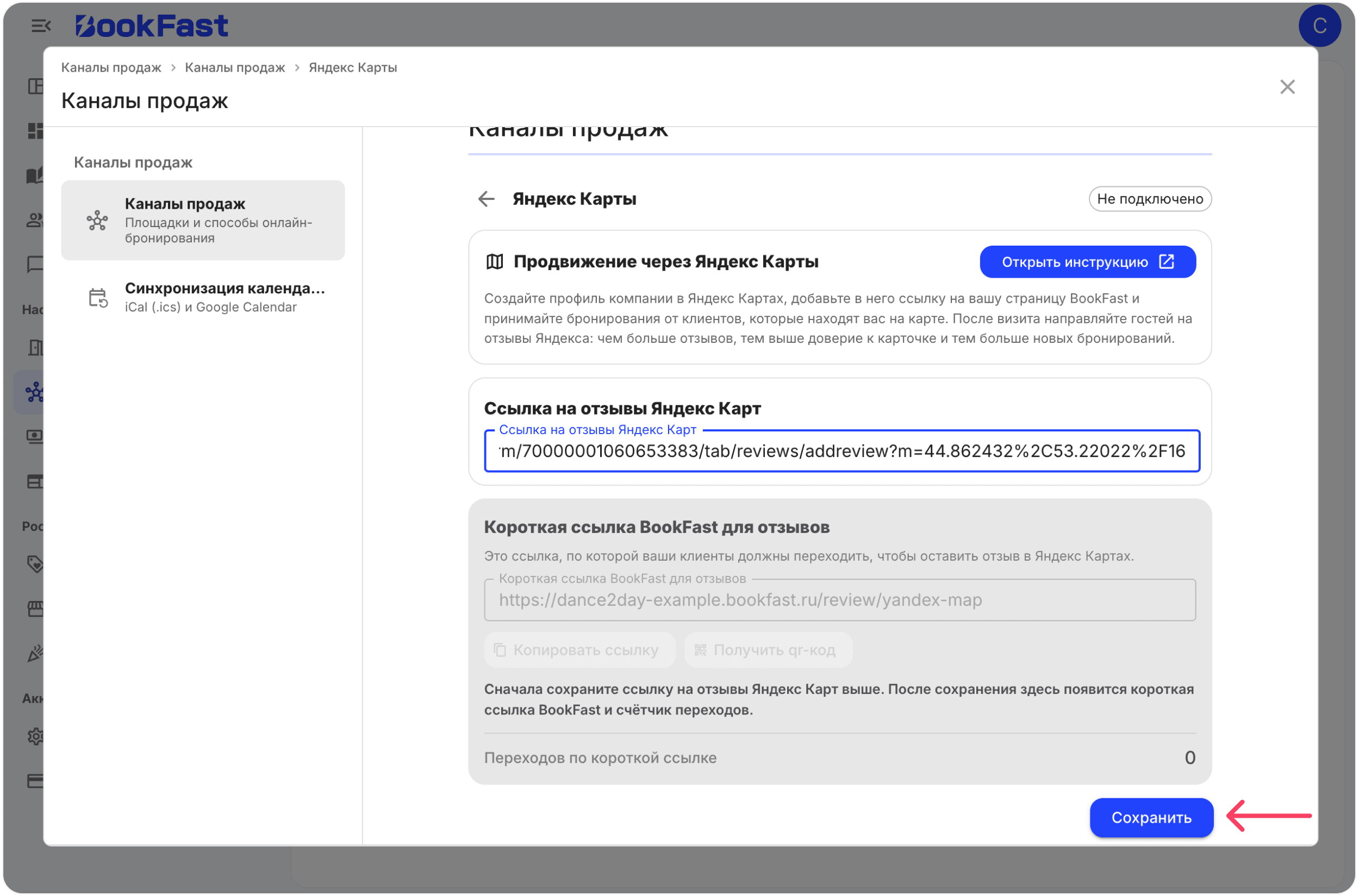Click the price tag icon in the background sidebar
Screen dimensions: 1359x896
(35, 564)
